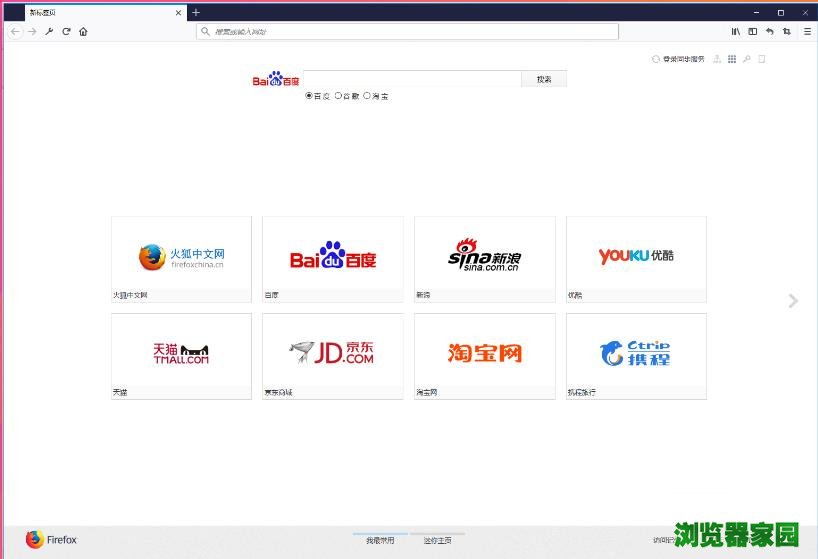
Task: Click the browser address bar
Action: pyautogui.click(x=407, y=32)
